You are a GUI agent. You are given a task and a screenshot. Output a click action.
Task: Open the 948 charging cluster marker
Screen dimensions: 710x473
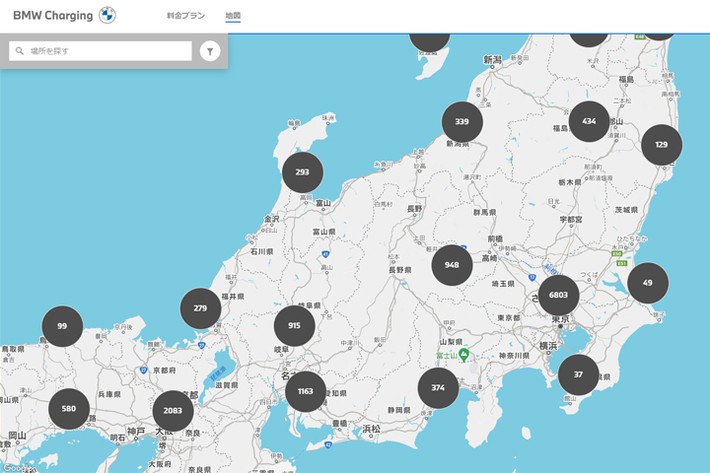pyautogui.click(x=452, y=265)
